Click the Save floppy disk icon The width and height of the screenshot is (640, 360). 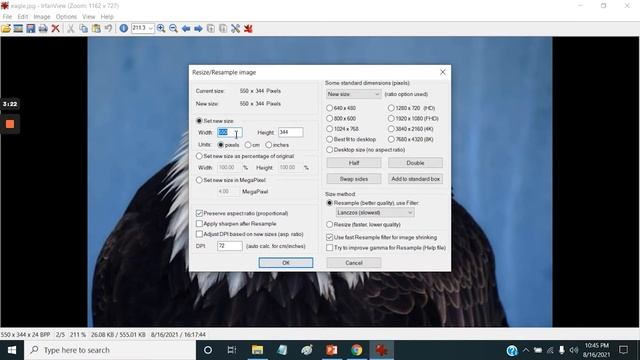click(x=31, y=29)
